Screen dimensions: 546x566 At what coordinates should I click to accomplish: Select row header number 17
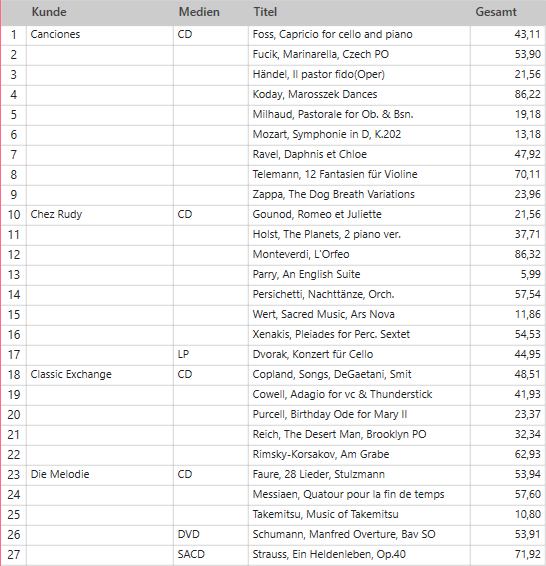pyautogui.click(x=14, y=355)
